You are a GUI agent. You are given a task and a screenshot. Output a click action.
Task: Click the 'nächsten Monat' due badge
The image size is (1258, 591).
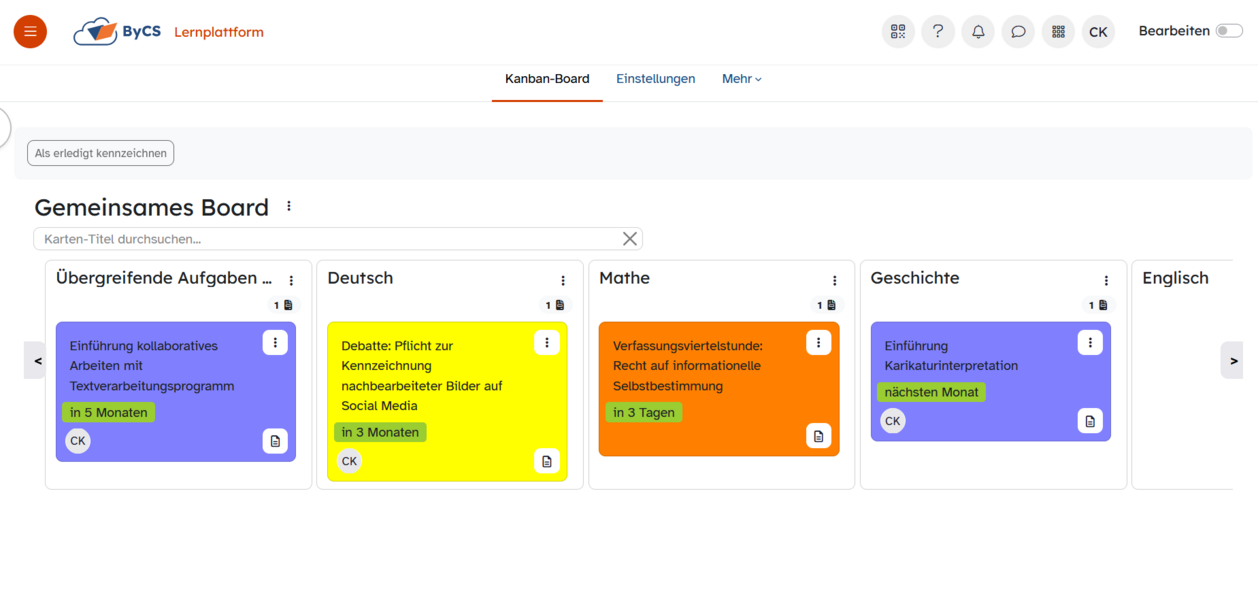point(932,392)
